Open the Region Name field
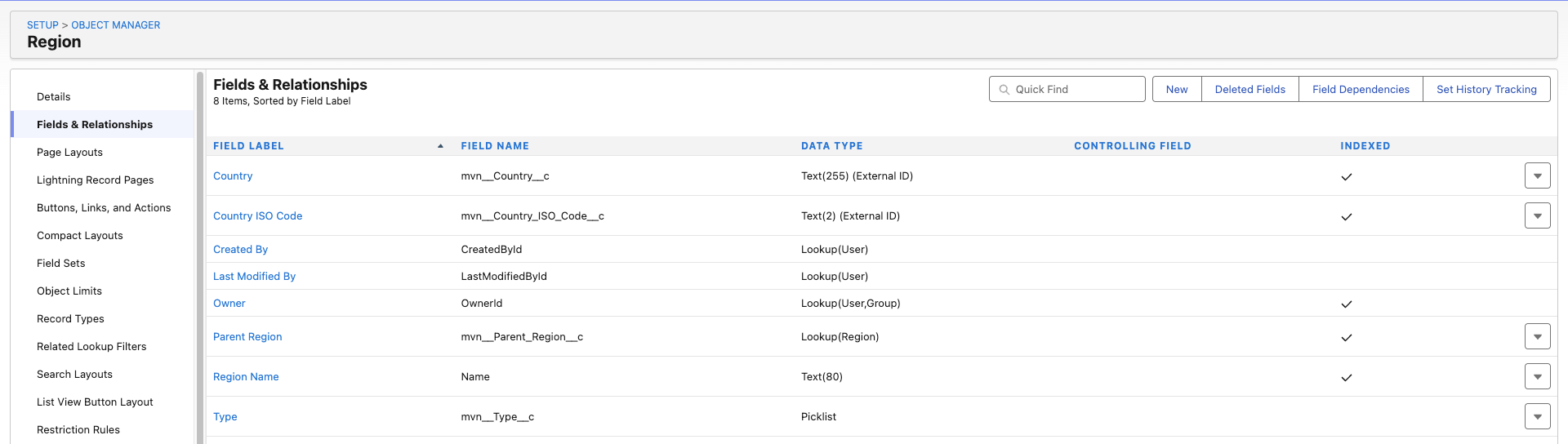Viewport: 1568px width, 444px height. tap(246, 376)
